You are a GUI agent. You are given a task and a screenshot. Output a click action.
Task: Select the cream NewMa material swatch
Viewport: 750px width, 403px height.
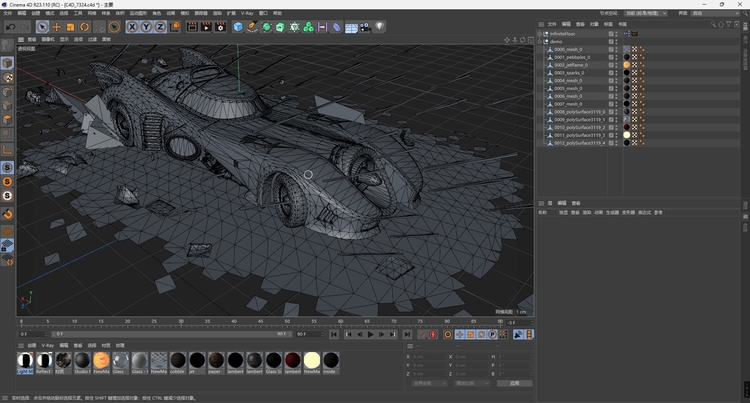point(311,363)
